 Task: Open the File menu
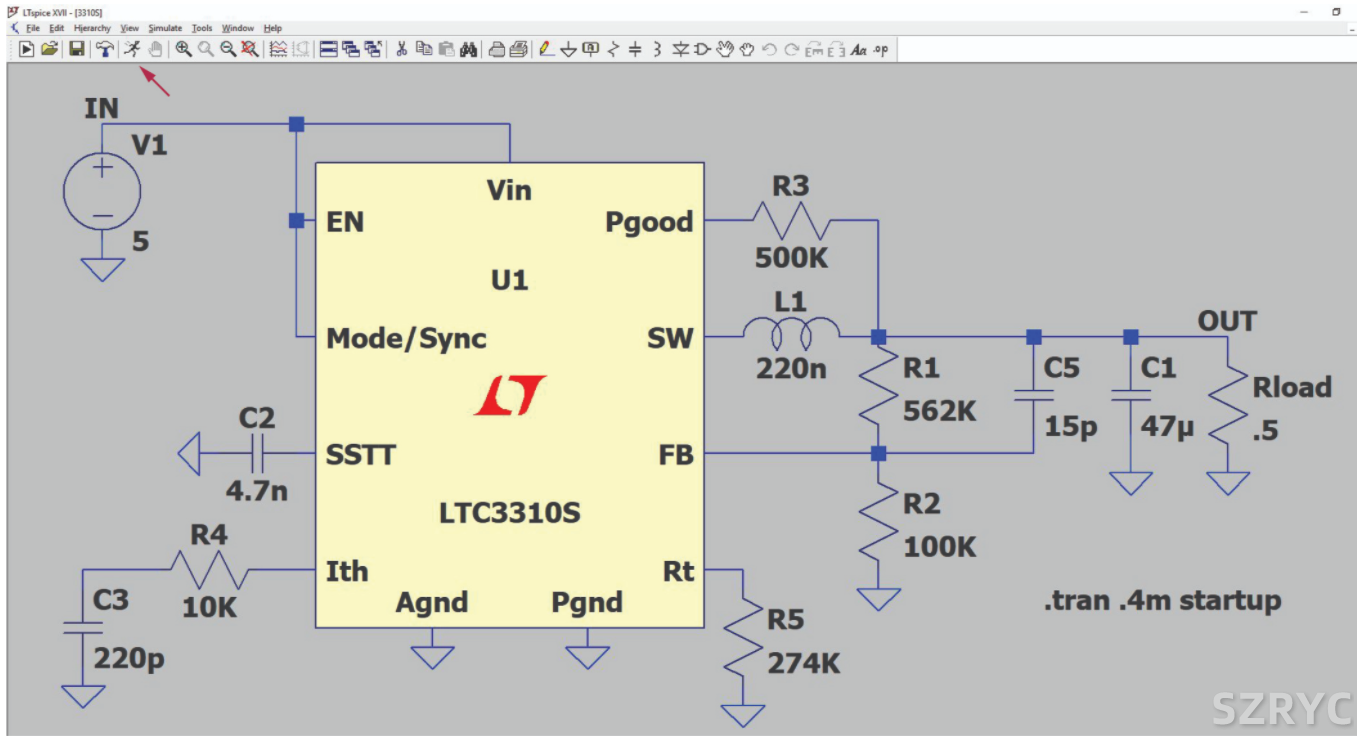33,28
